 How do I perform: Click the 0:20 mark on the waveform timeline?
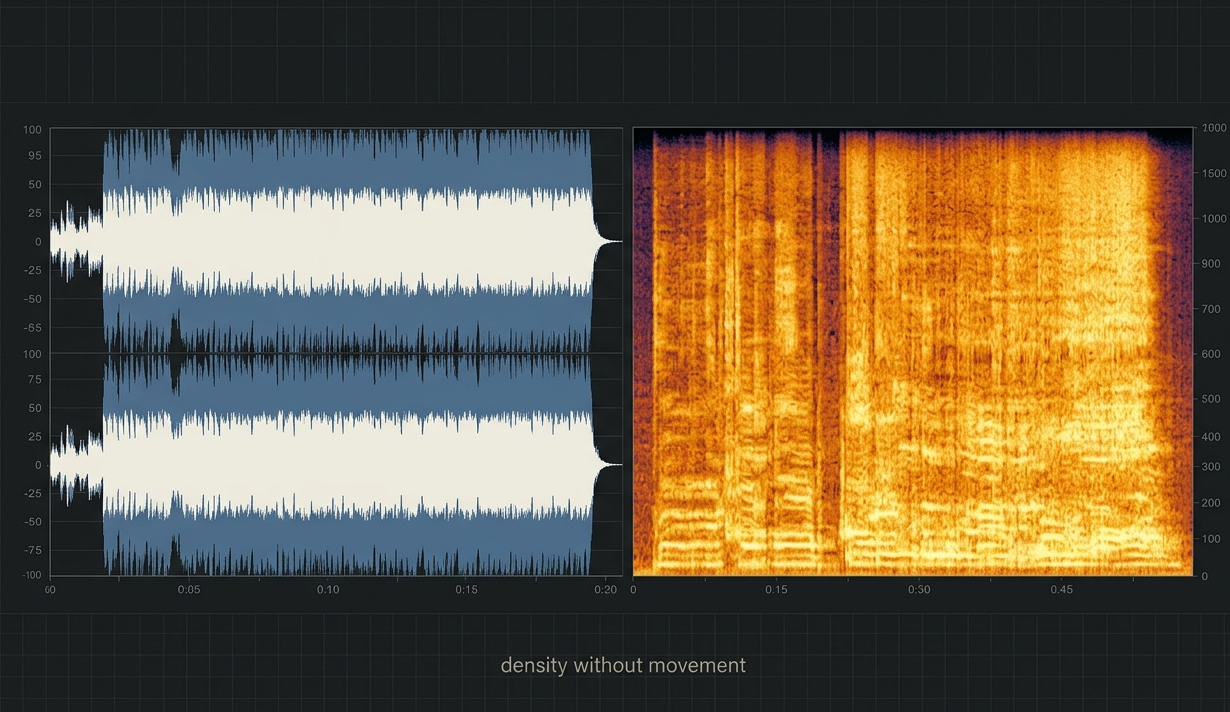point(606,590)
